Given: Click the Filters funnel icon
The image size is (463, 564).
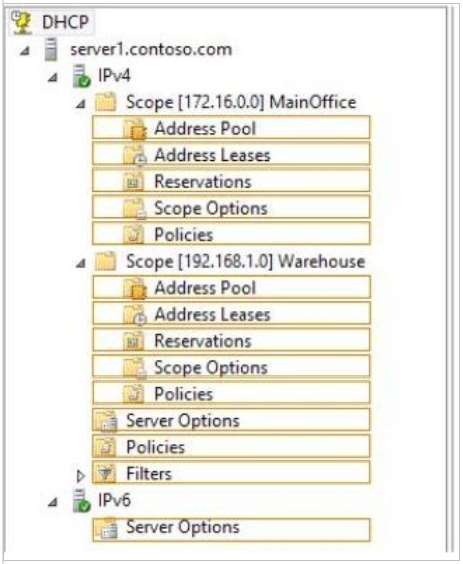Looking at the screenshot, I should click(105, 473).
